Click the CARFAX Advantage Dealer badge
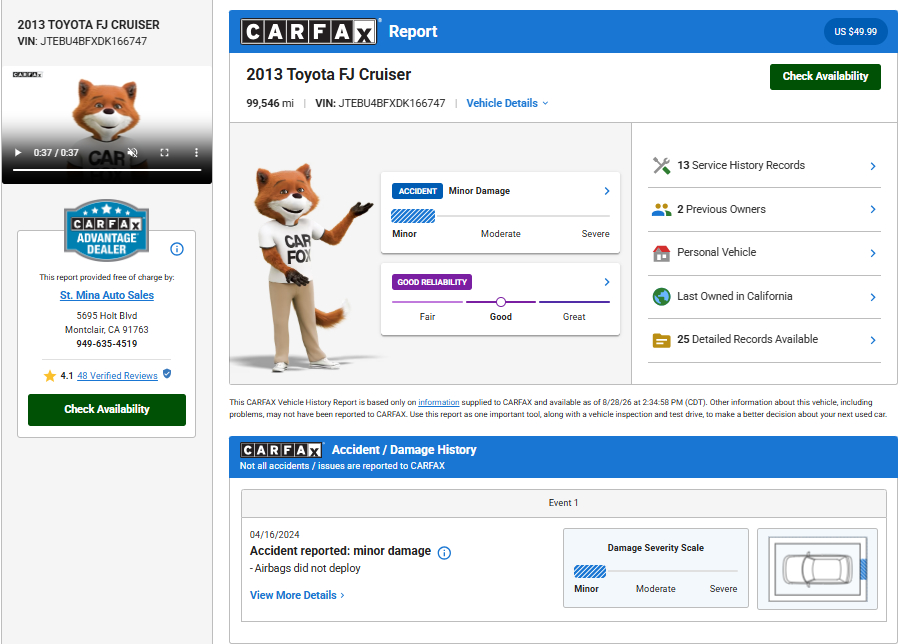The image size is (900, 644). point(106,230)
